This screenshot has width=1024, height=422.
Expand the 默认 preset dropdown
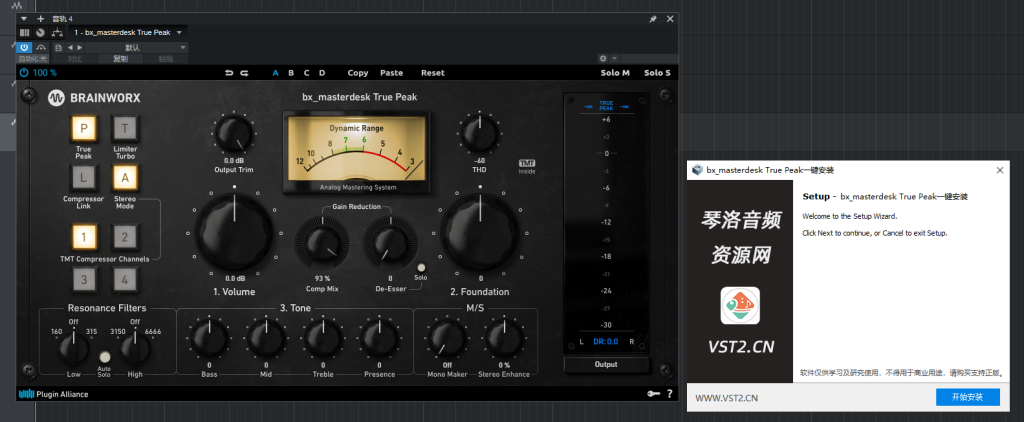(181, 47)
